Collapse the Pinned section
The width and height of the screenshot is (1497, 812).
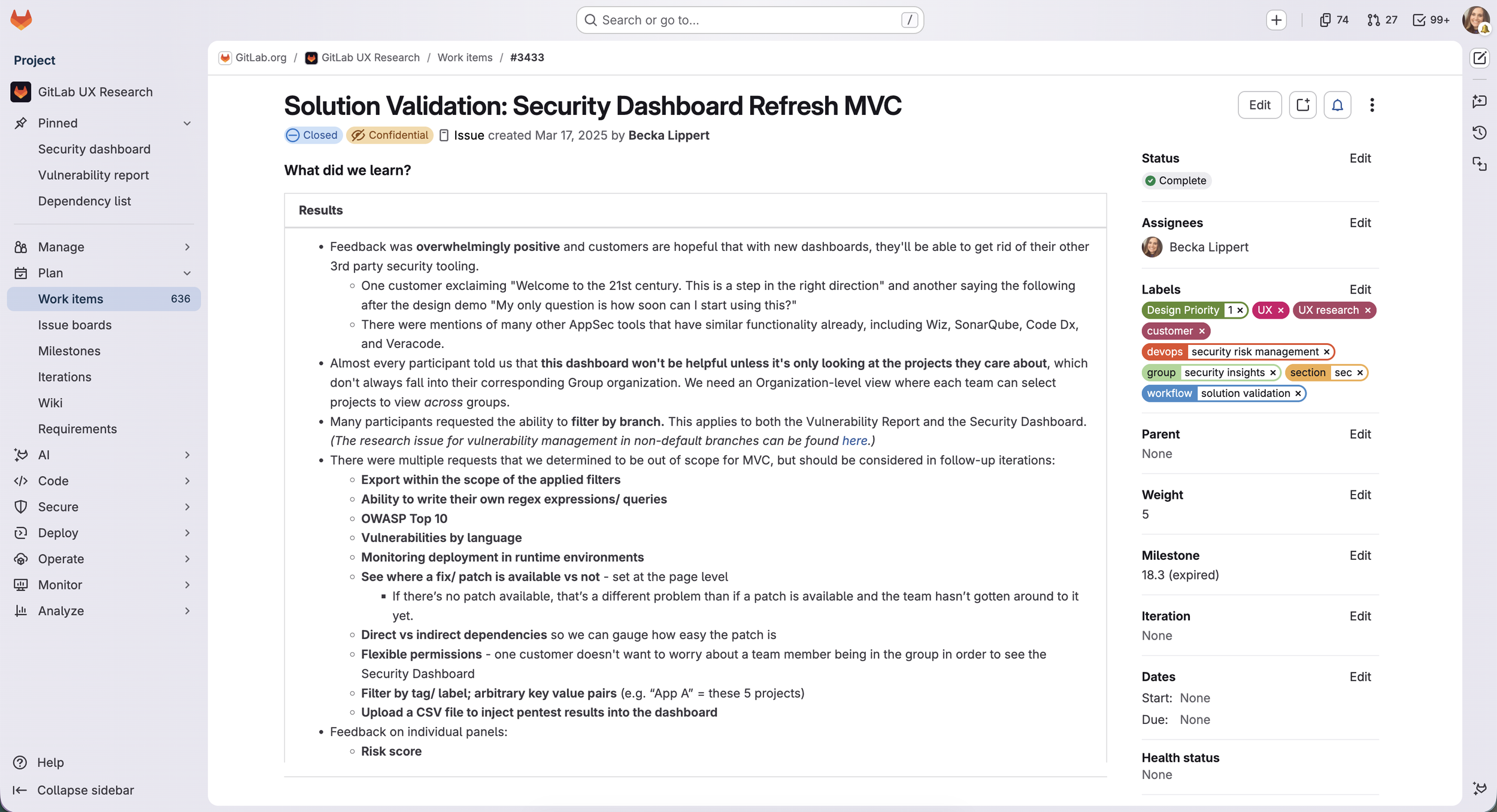[187, 123]
